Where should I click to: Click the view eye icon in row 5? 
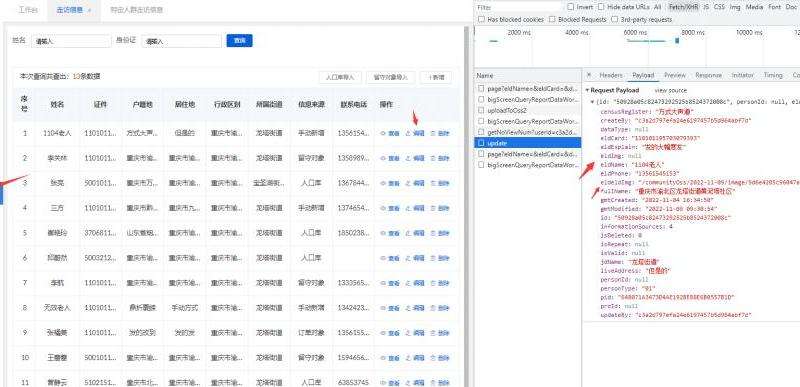click(x=383, y=233)
